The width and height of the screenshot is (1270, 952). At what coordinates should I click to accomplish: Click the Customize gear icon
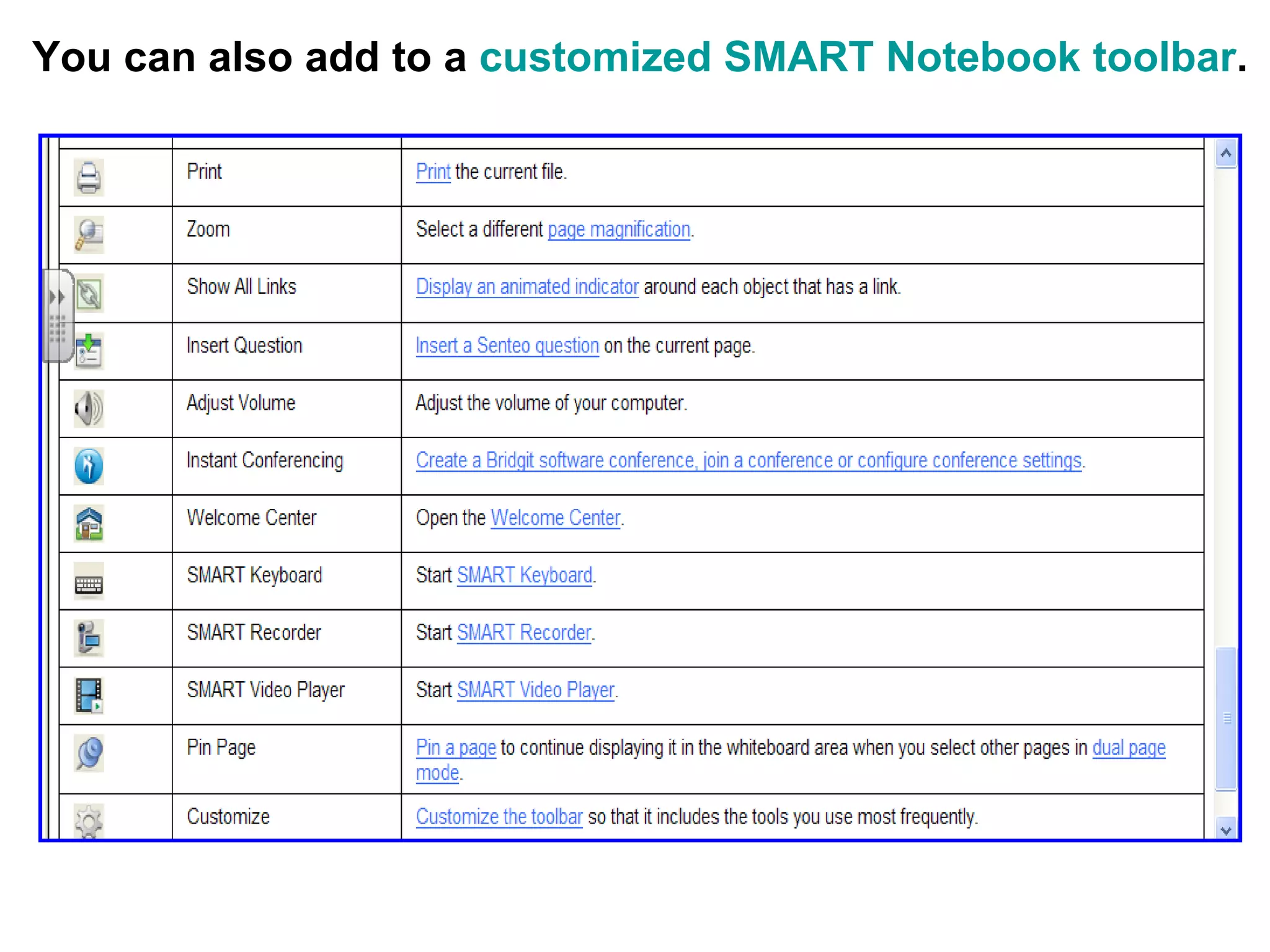click(x=89, y=821)
